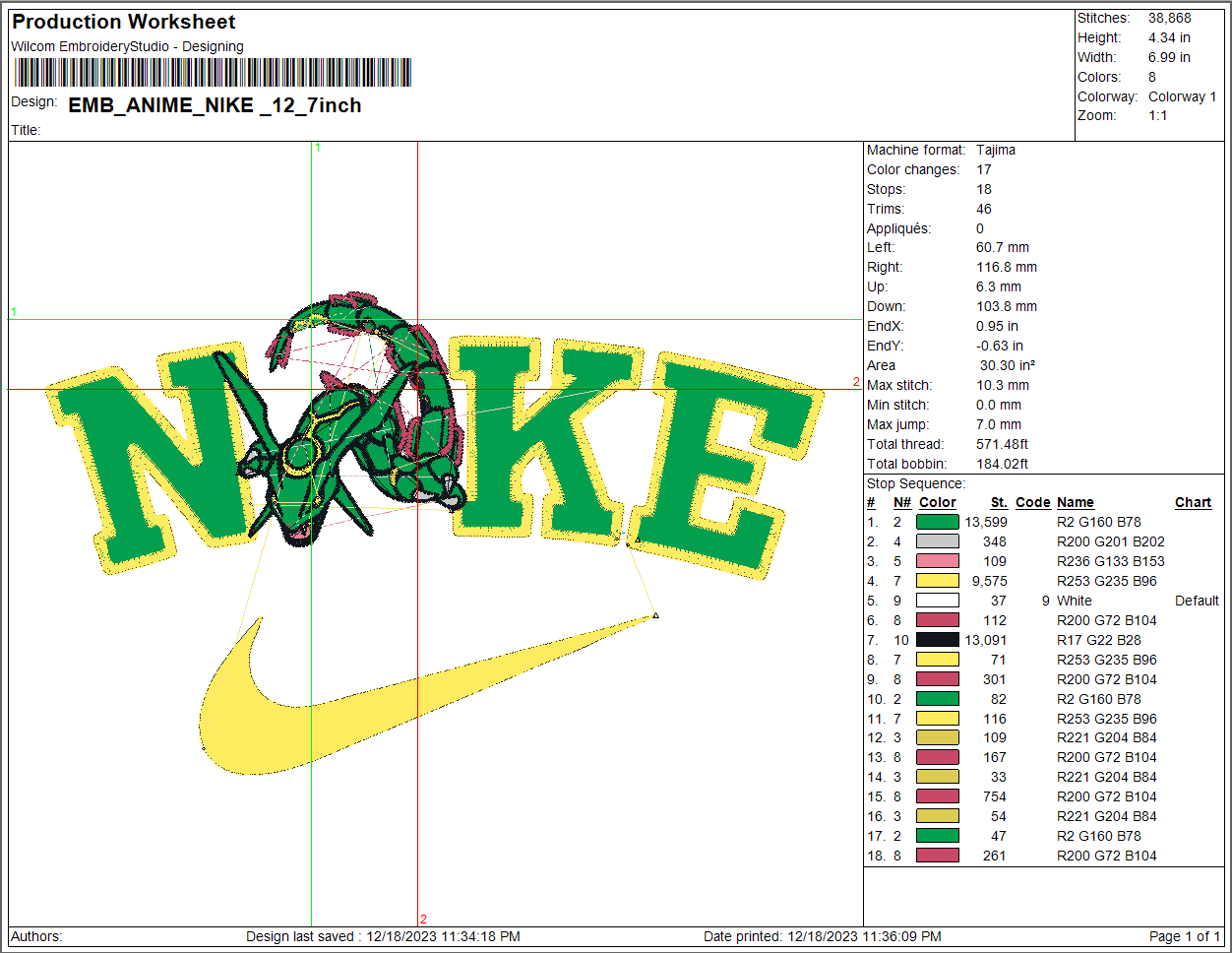The width and height of the screenshot is (1232, 953).
Task: Click the Total bobbin value 184.02ft
Action: 1002,464
